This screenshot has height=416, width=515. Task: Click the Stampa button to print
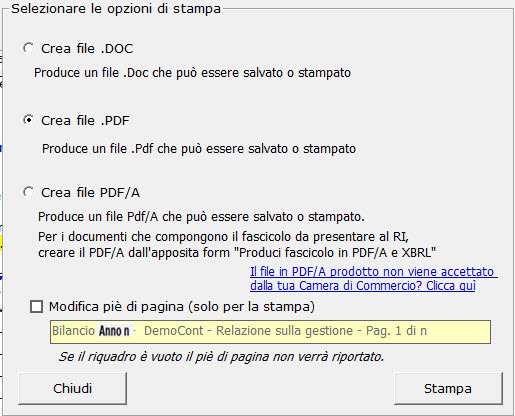point(448,388)
